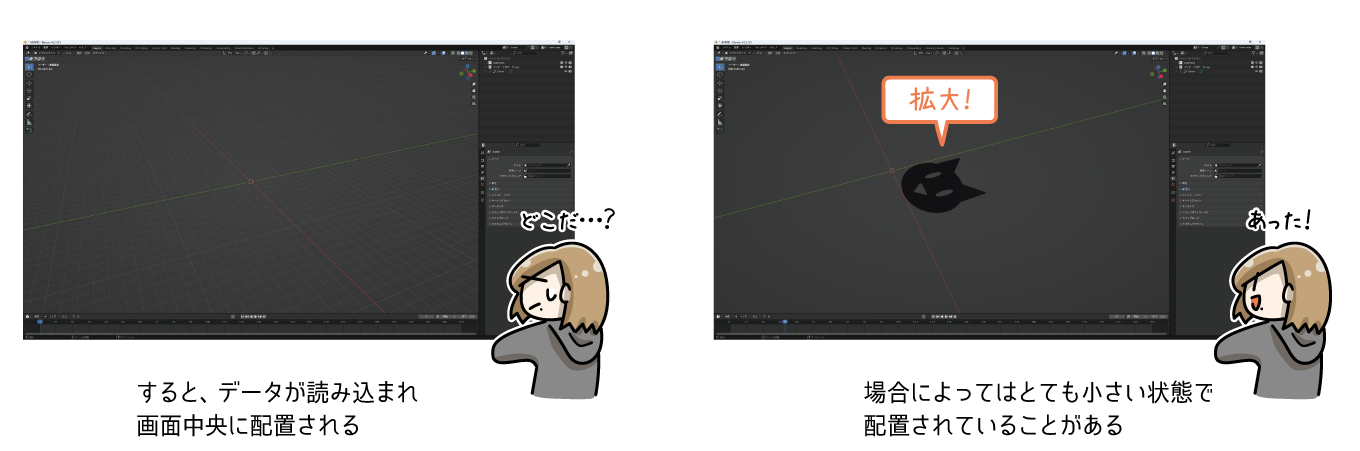Click the navigation gizmo in left Blender screenshot
This screenshot has width=1360, height=451.
pyautogui.click(x=470, y=72)
